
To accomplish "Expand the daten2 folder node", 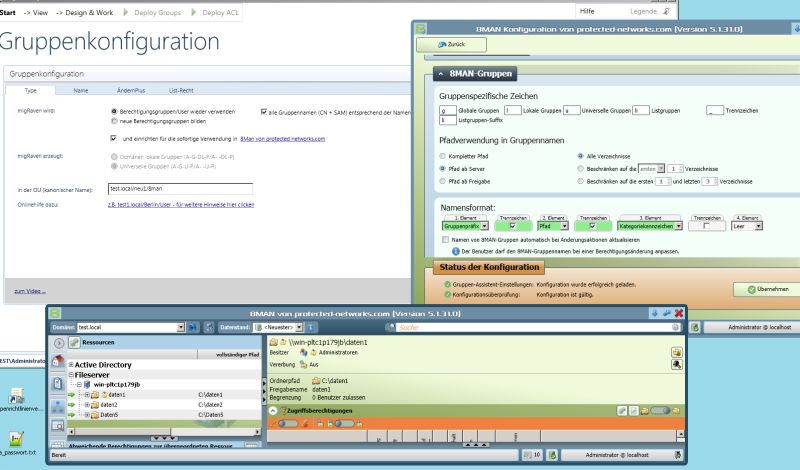I will pyautogui.click(x=87, y=405).
